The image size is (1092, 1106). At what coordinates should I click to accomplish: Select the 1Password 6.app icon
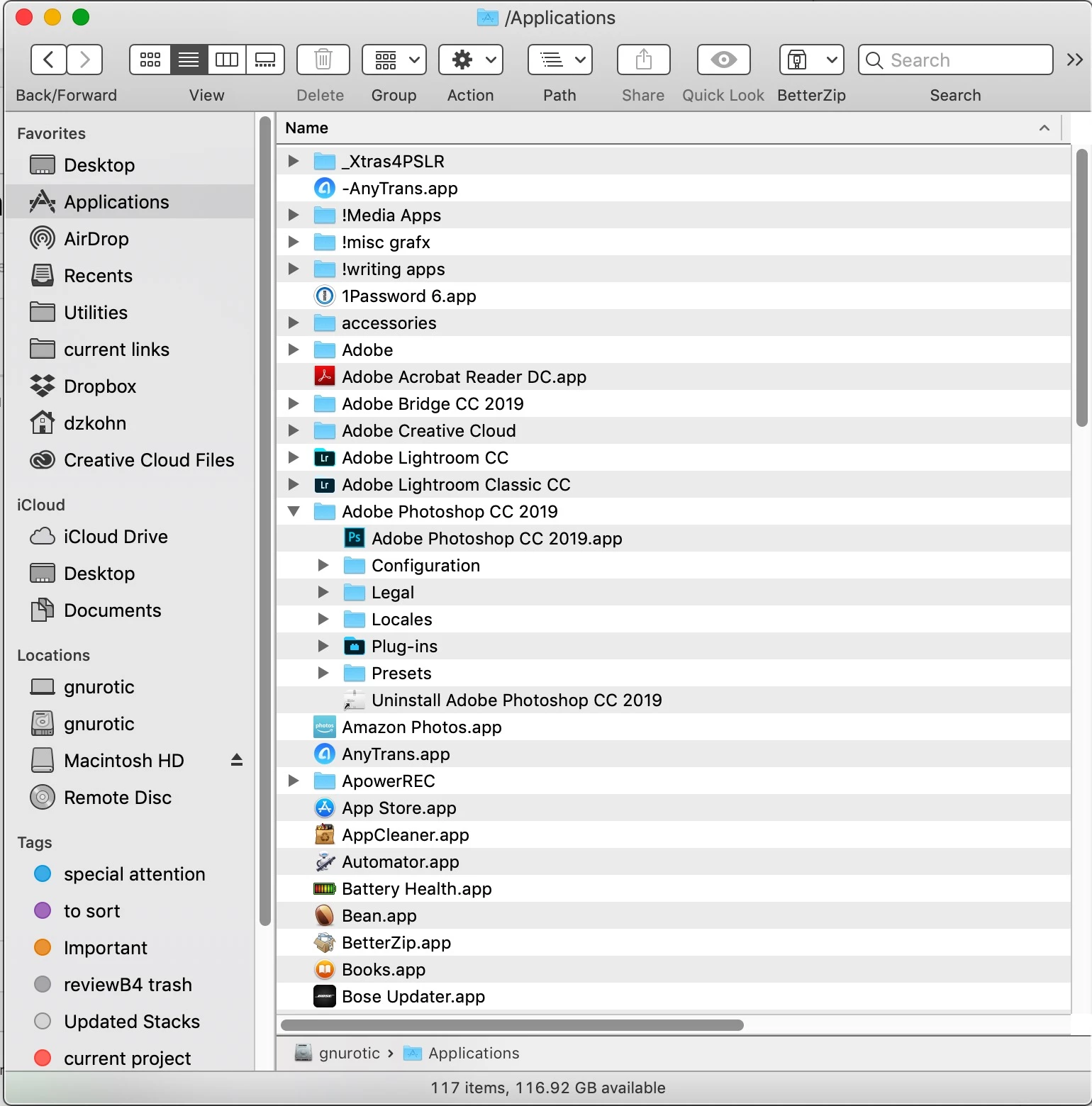coord(325,296)
